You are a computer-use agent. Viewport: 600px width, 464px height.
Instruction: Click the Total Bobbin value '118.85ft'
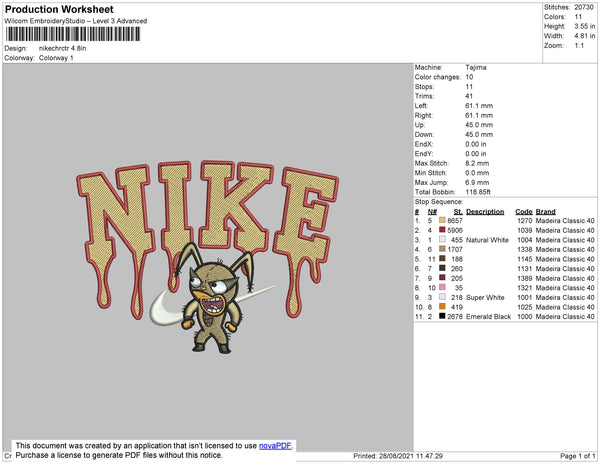[478, 192]
